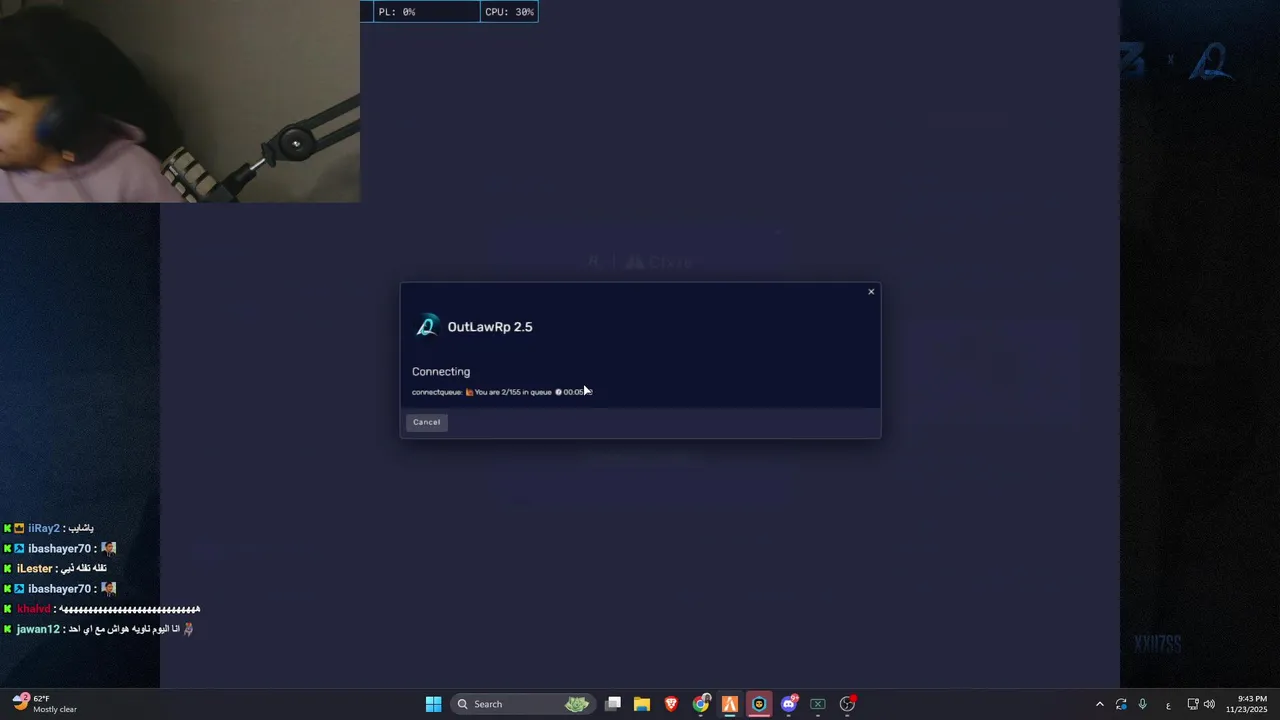Screen dimensions: 1280x720
Task: Cancel the OutLawRp connection
Action: click(x=426, y=422)
